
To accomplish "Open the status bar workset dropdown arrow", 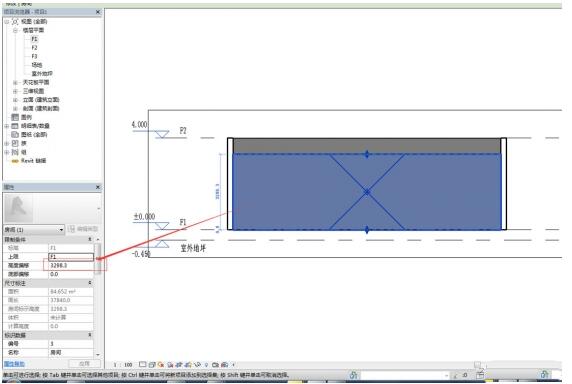I will 447,375.
